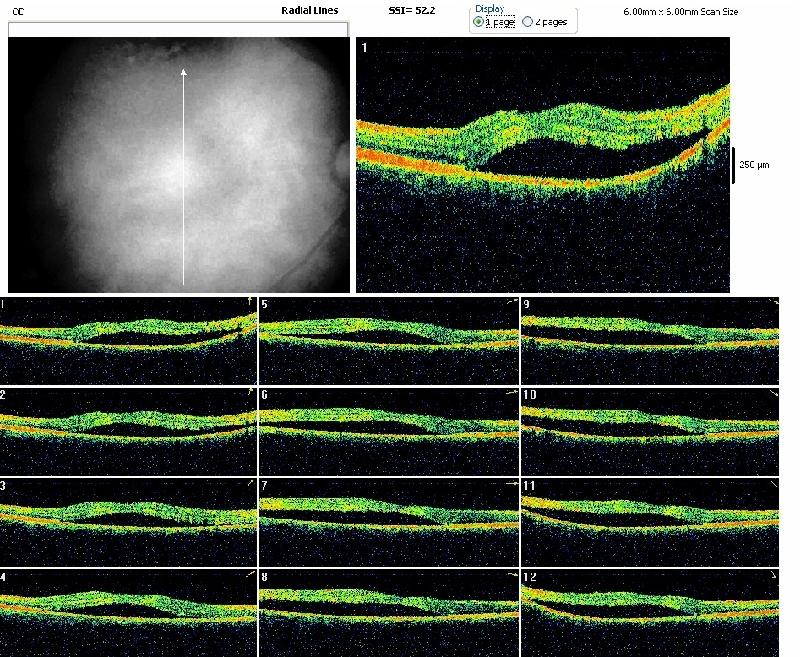Click the scan direction arrow icon in thumbnail 10
The image size is (800, 657).
(x=774, y=393)
